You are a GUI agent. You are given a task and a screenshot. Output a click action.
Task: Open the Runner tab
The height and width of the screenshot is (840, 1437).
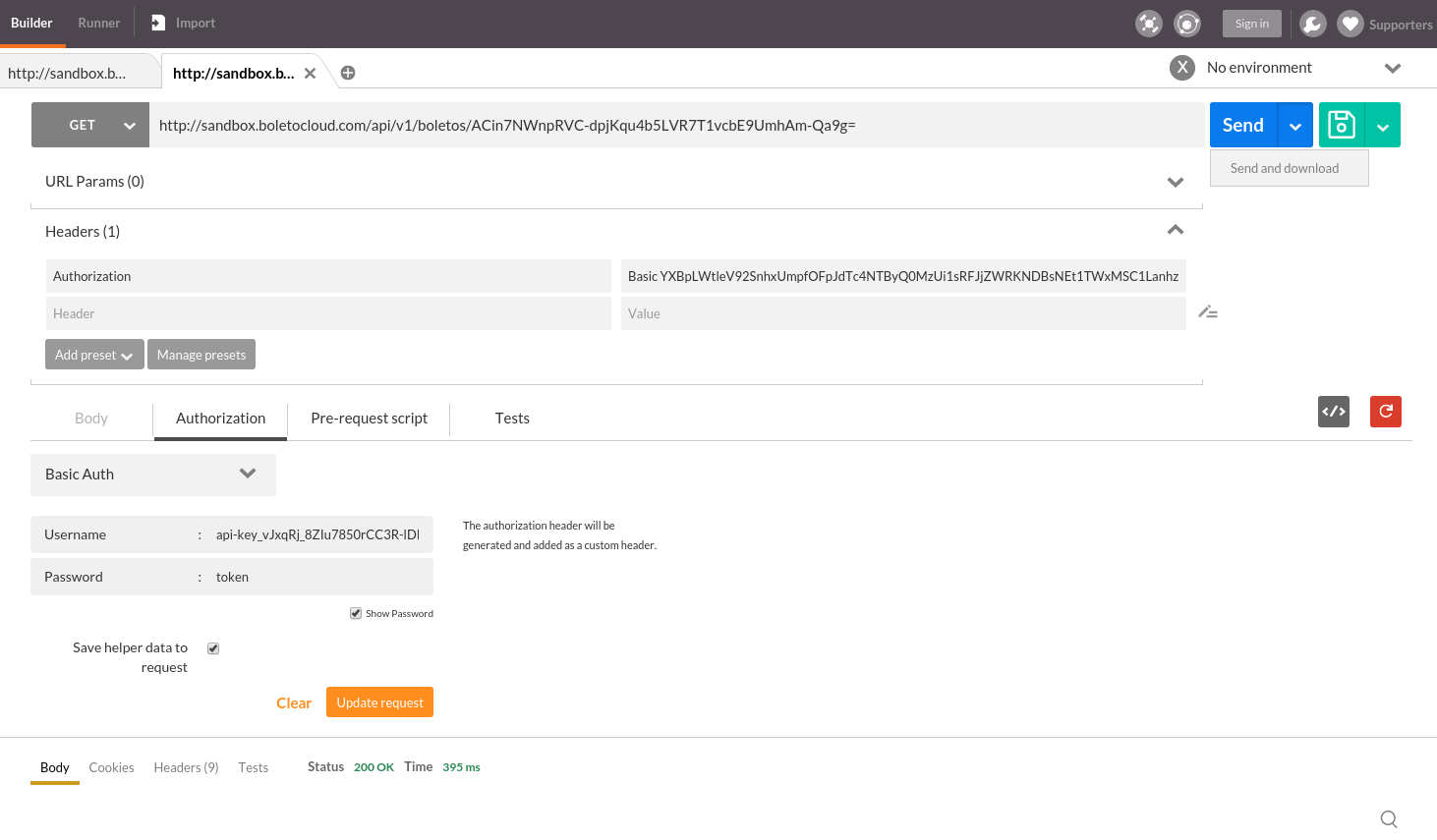tap(99, 23)
